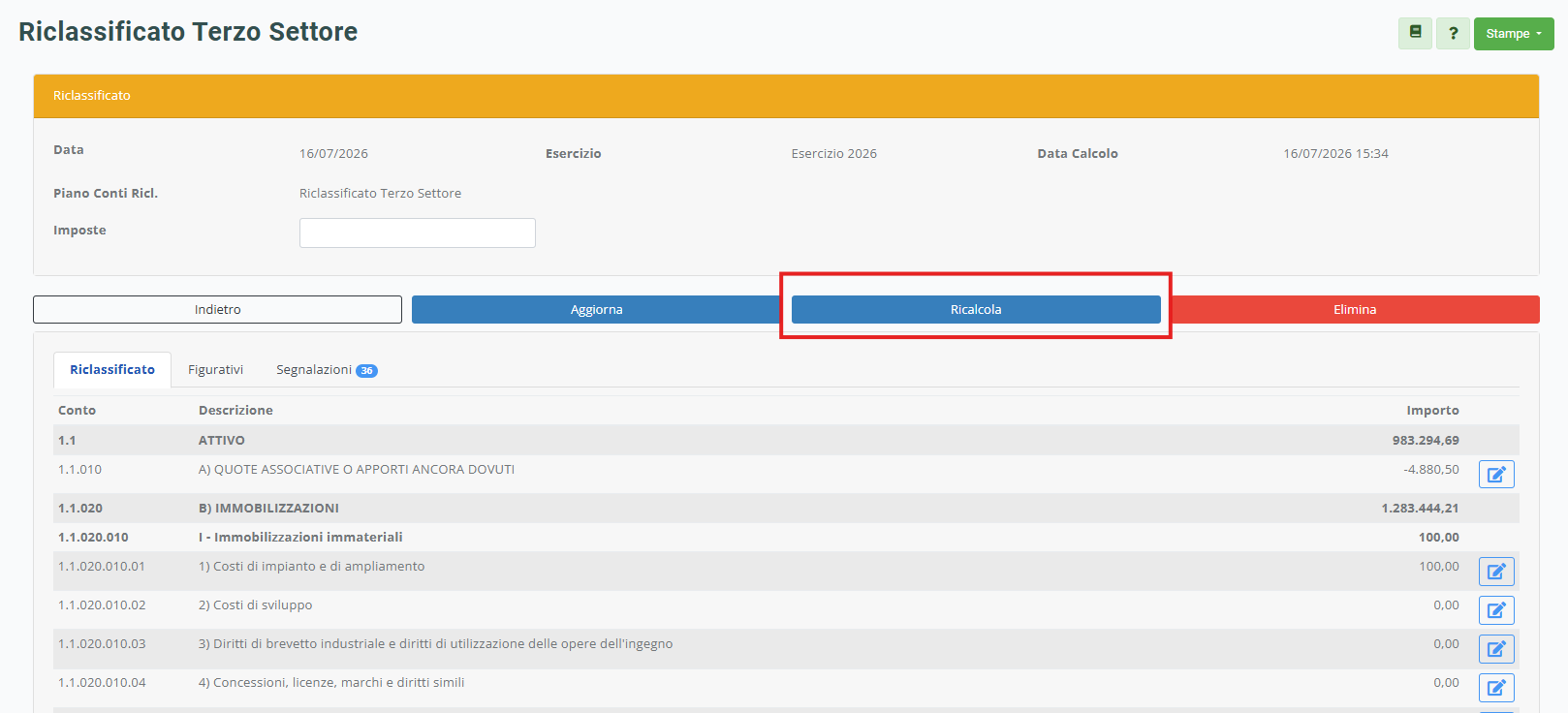Go back with the Indietro button

(217, 309)
